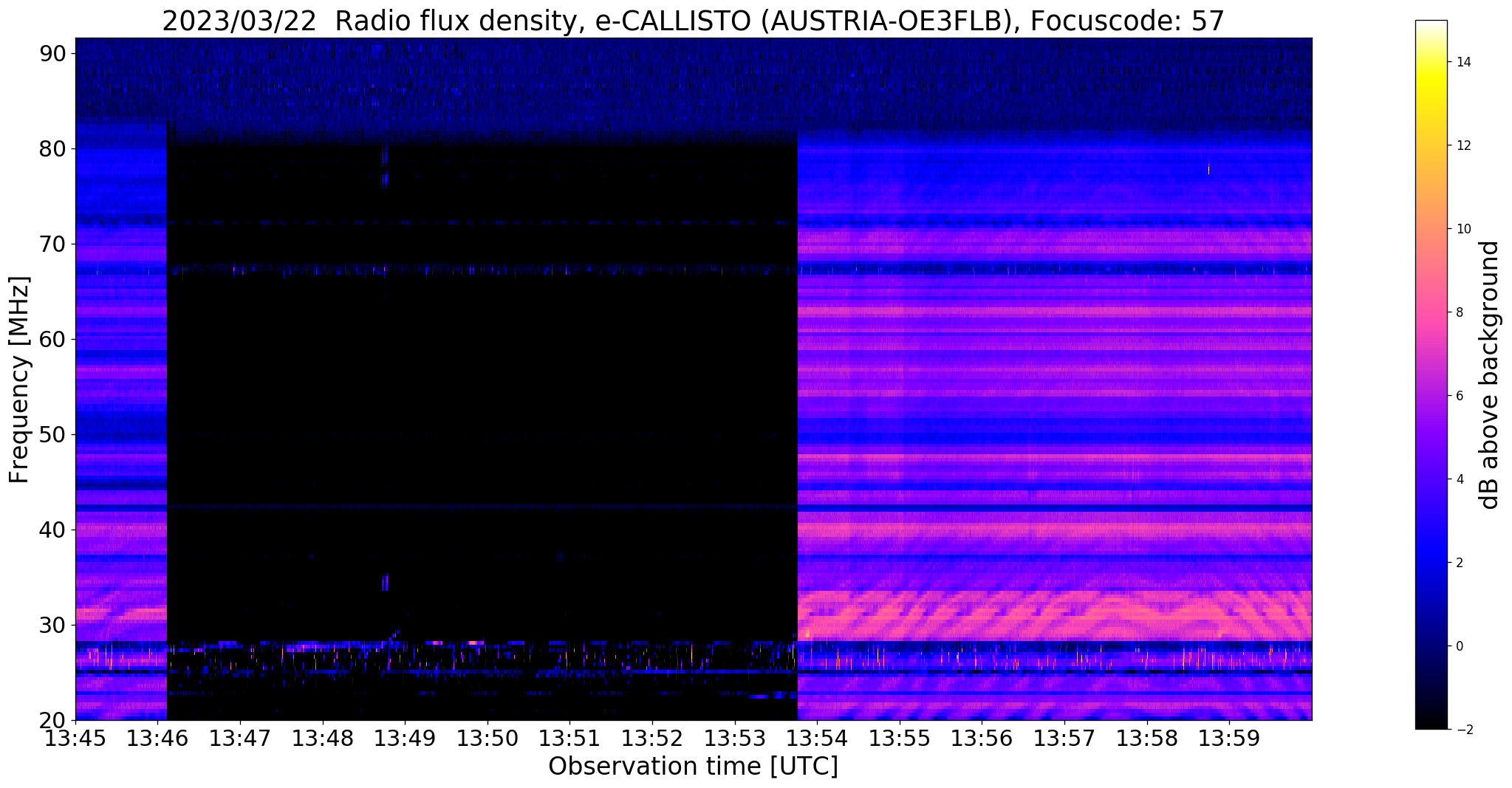Click the 'dB above background' colorbar label

pyautogui.click(x=1489, y=375)
